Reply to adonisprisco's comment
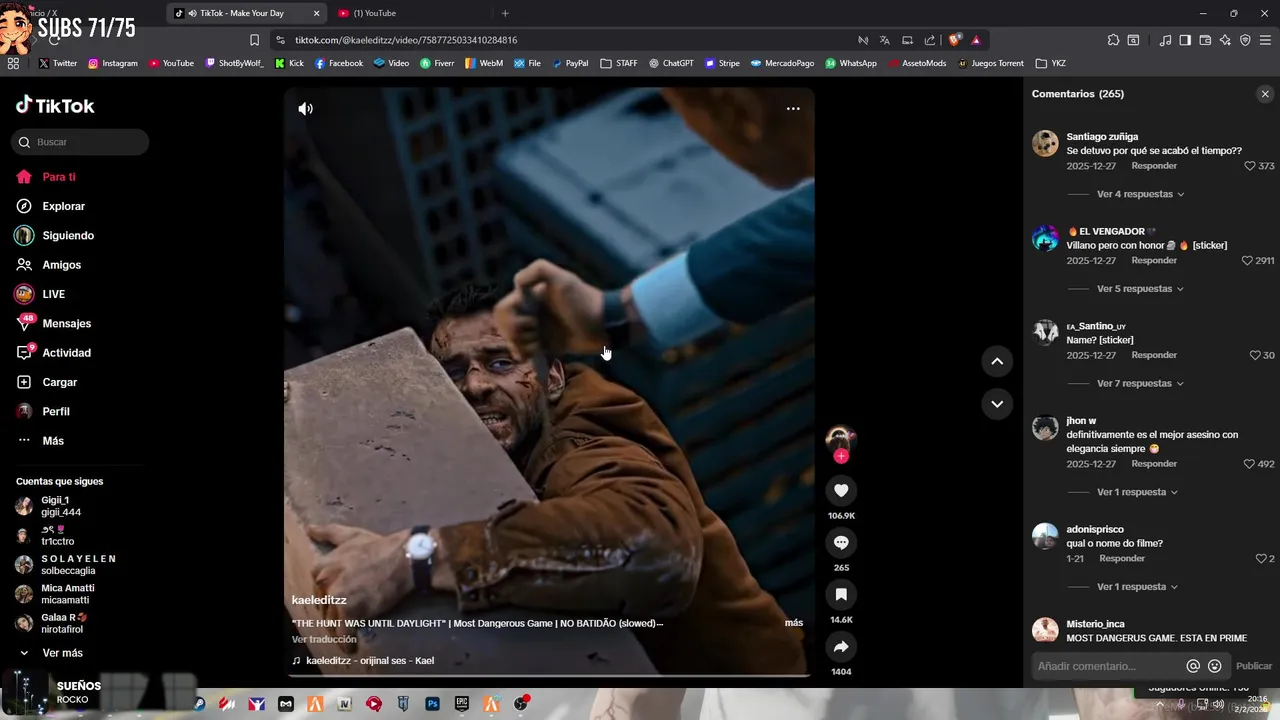The width and height of the screenshot is (1280, 720). [x=1122, y=559]
